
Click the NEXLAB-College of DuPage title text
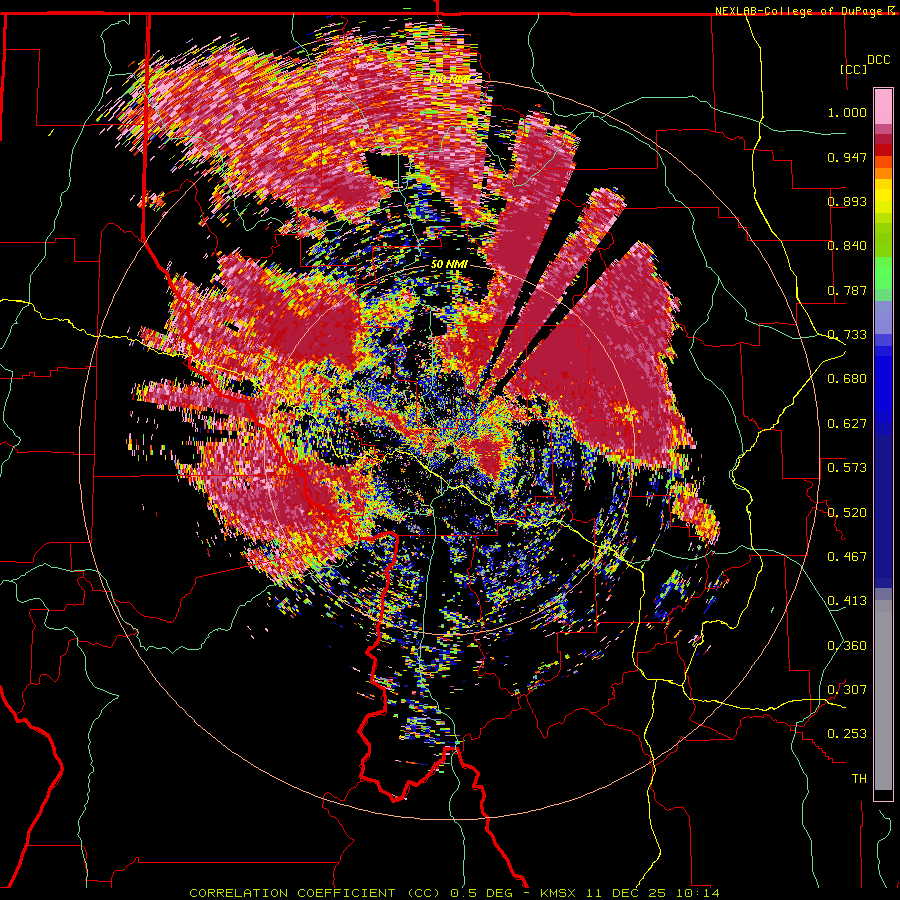[x=800, y=11]
